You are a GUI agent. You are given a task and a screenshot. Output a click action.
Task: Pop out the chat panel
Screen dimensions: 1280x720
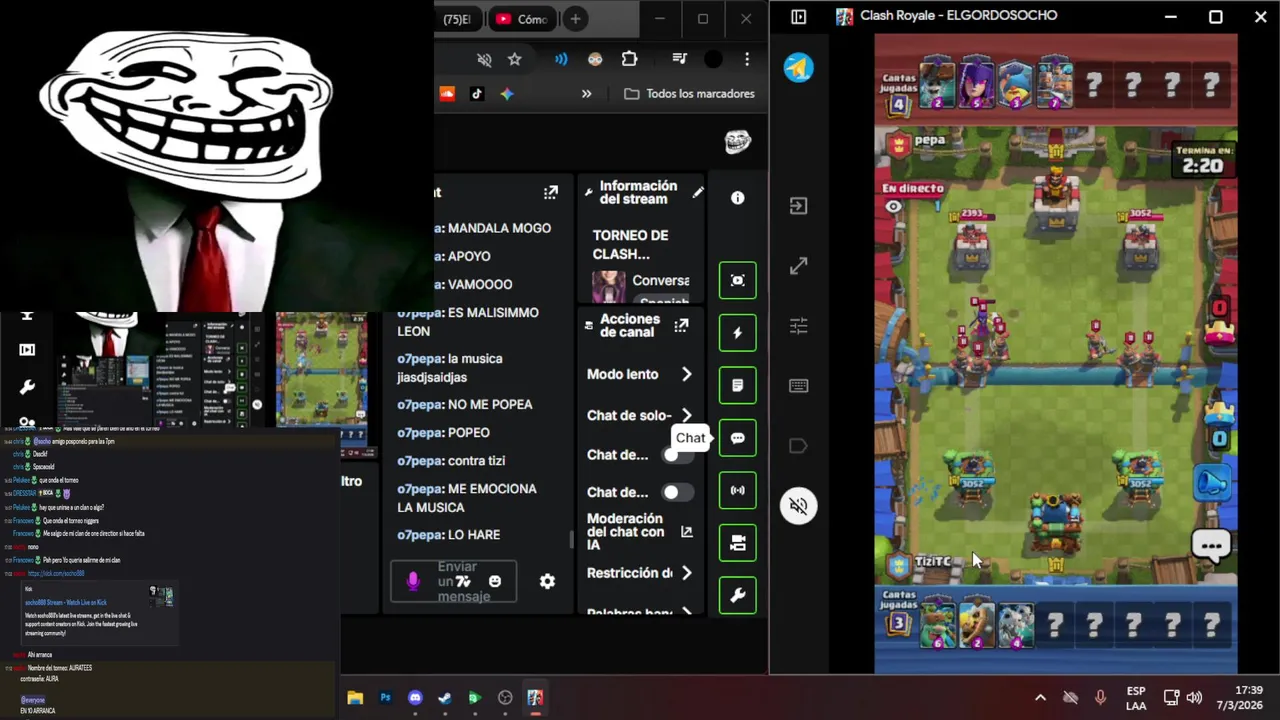551,192
